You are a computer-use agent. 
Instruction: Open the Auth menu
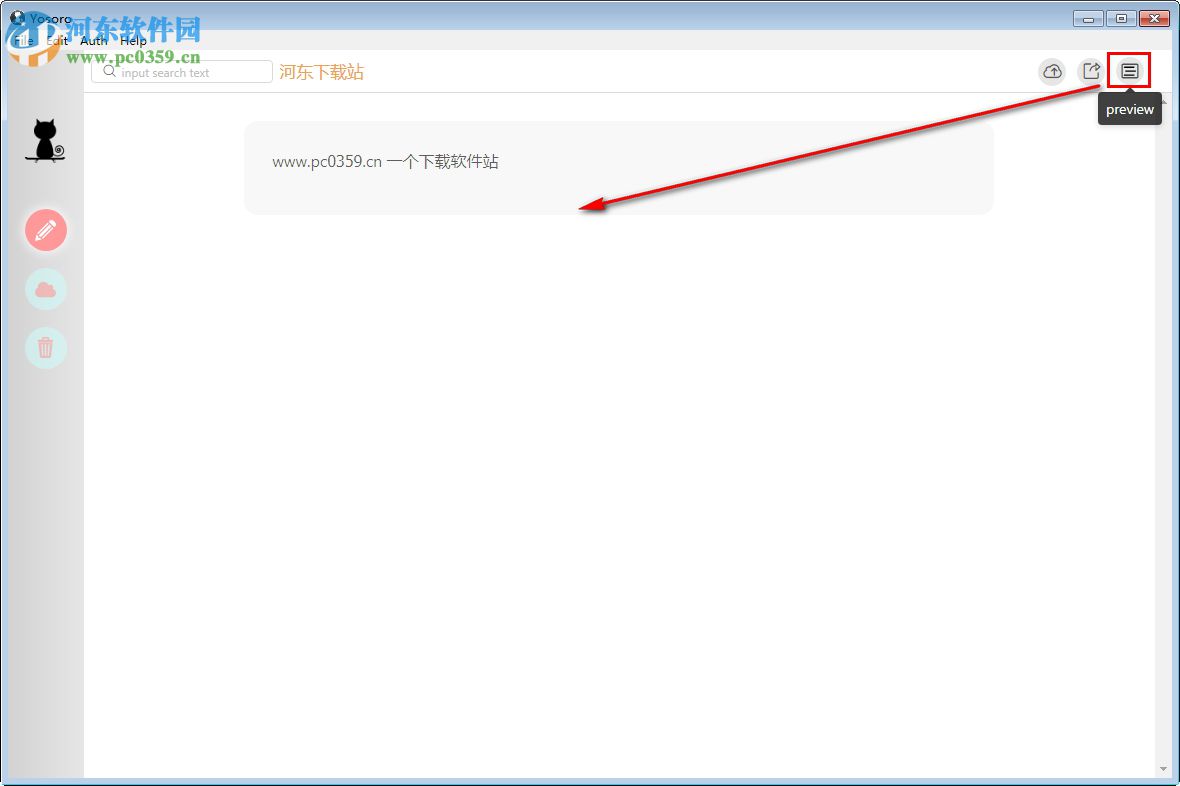point(94,41)
